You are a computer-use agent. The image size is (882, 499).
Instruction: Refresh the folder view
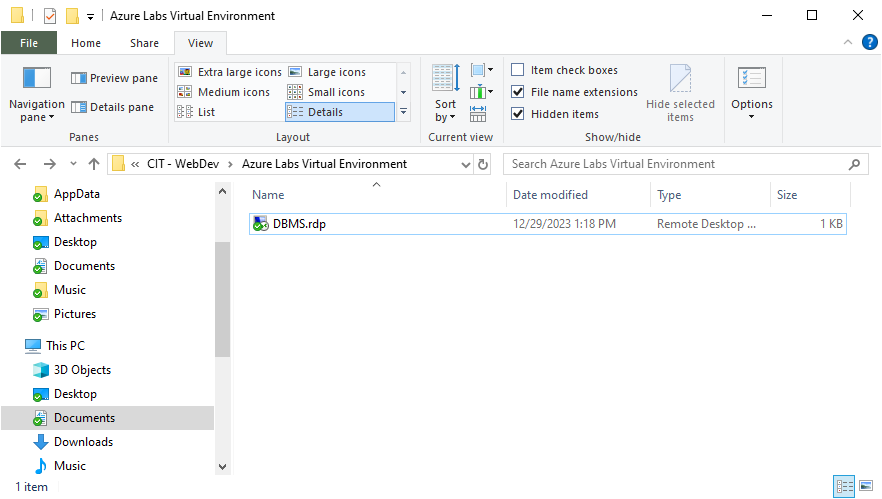point(483,164)
